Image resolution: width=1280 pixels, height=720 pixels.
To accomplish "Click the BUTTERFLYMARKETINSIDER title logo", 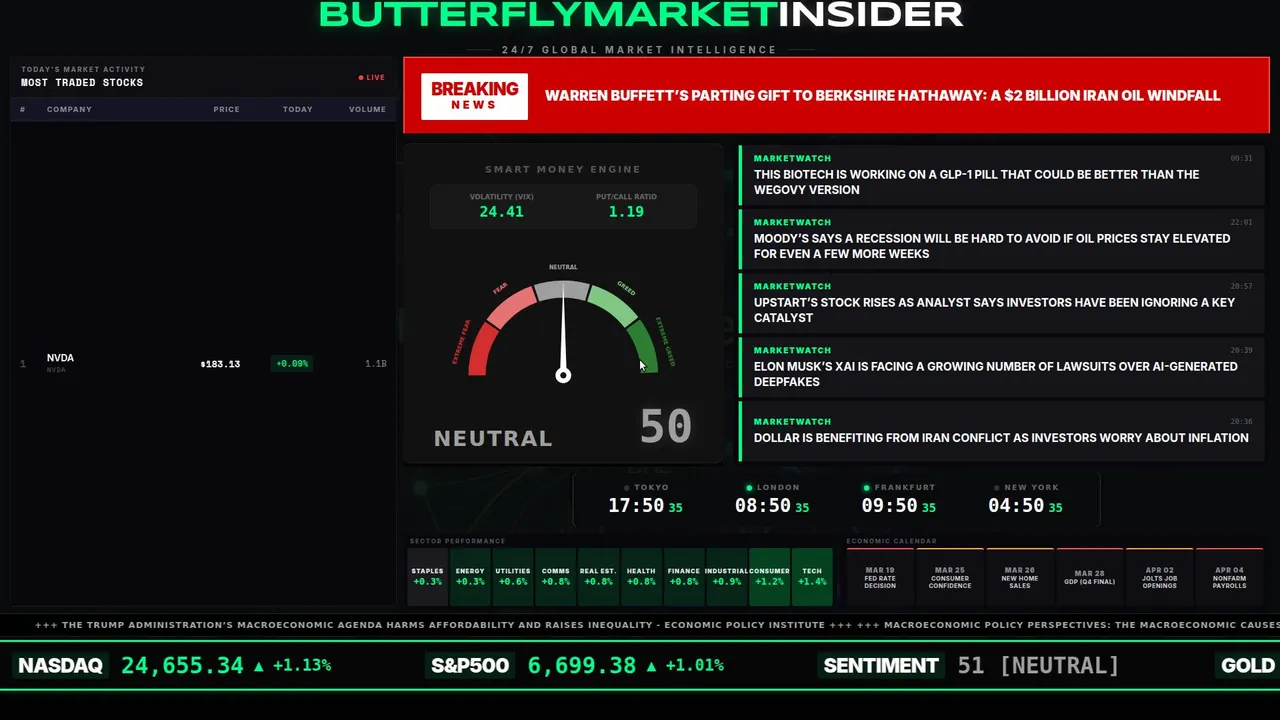I will pos(641,14).
